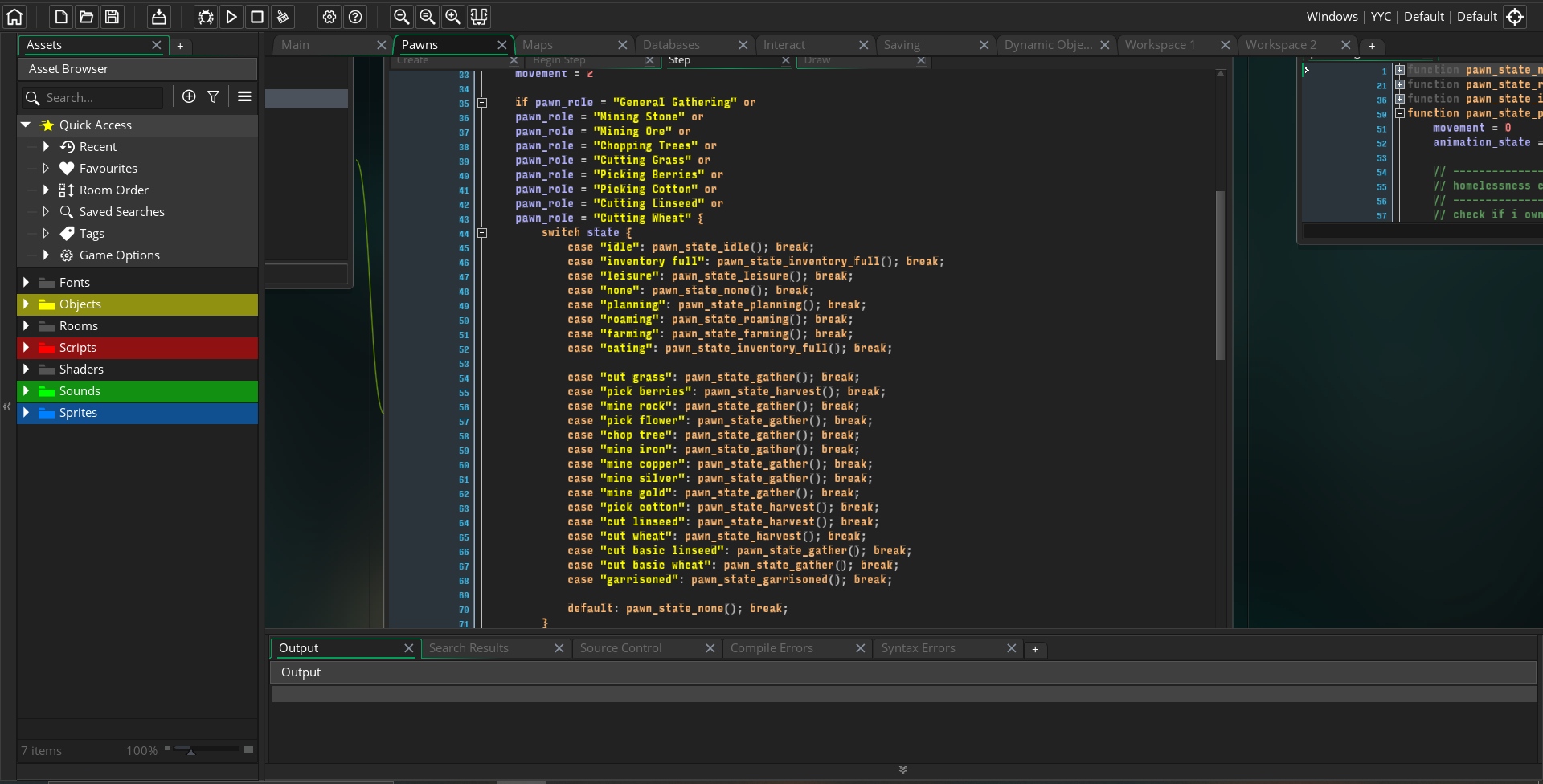
Task: Zoom in with the plus magnifier icon
Action: (x=453, y=17)
